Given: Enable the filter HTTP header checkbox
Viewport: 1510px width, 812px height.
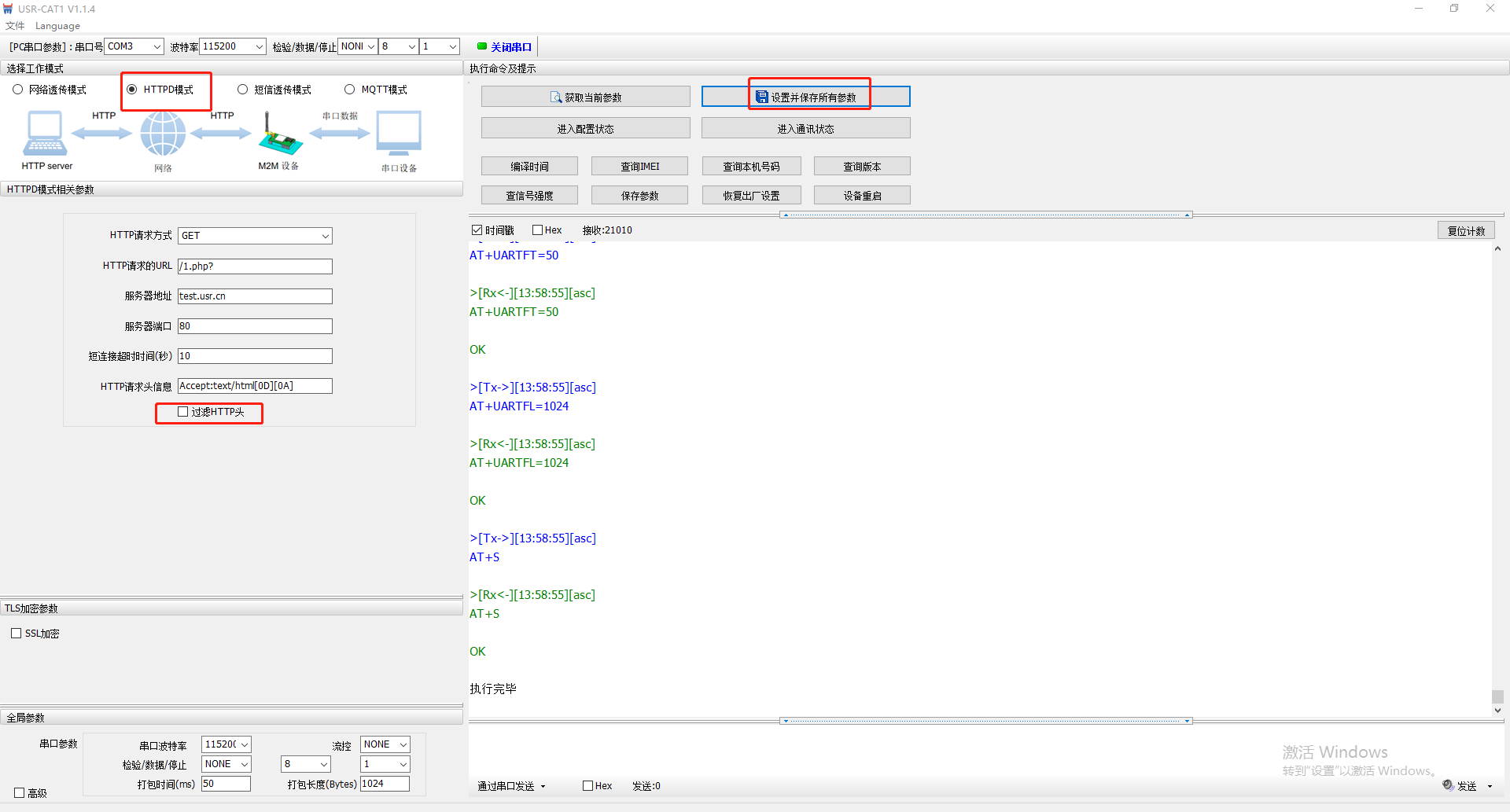Looking at the screenshot, I should pos(183,411).
